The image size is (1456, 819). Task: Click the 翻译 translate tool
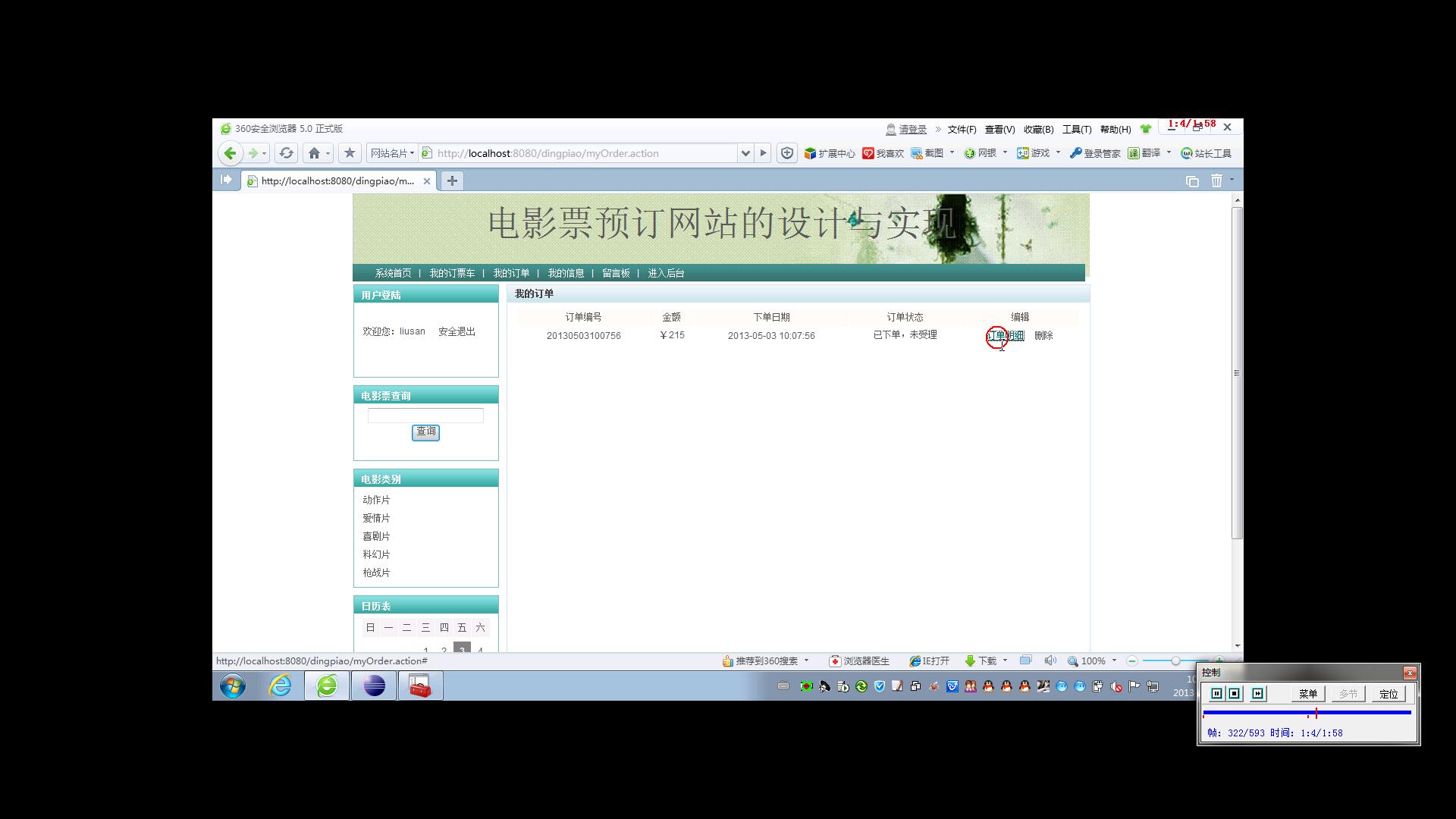1144,153
